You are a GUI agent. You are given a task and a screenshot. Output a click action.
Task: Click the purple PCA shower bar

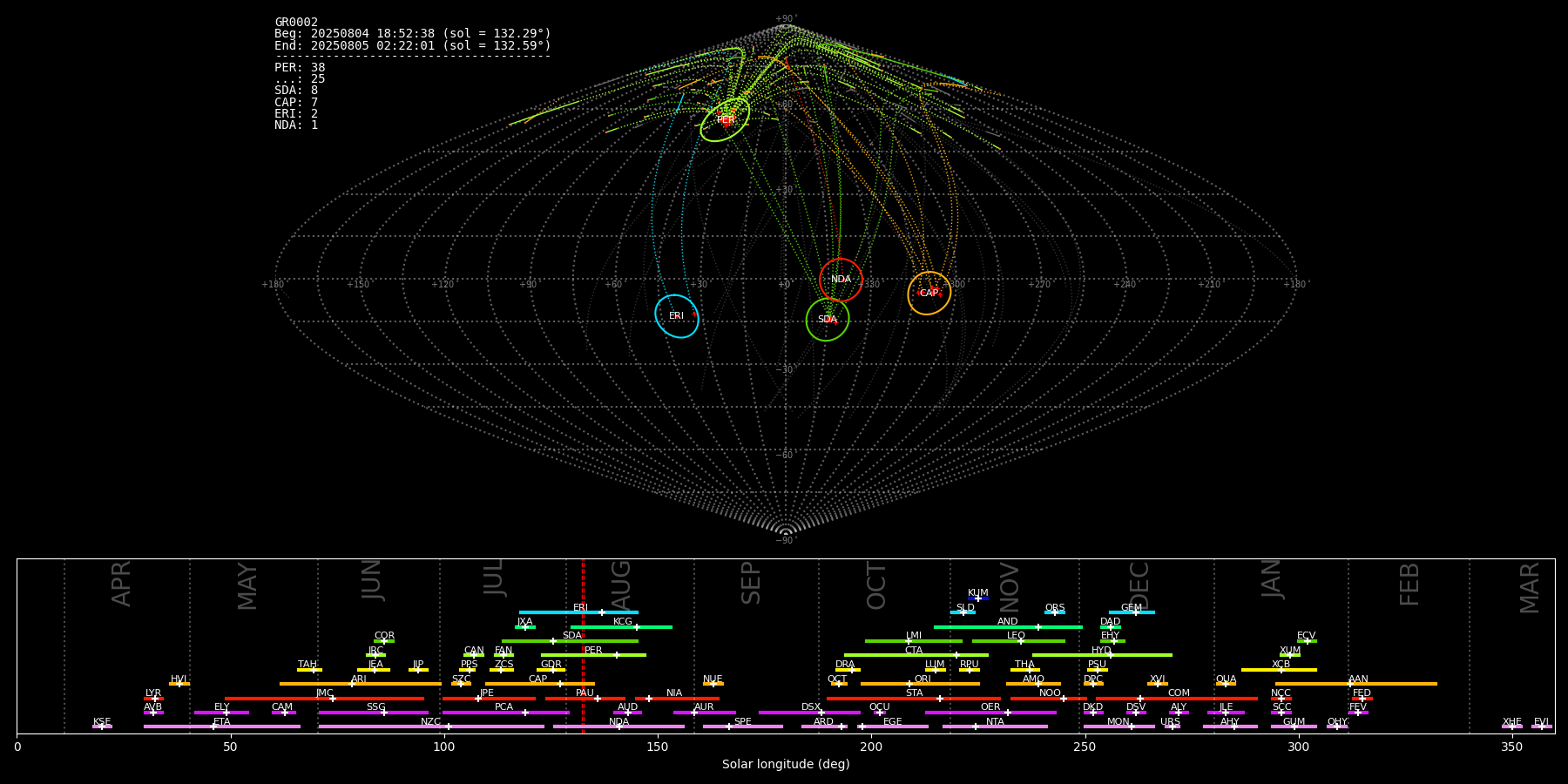(505, 713)
